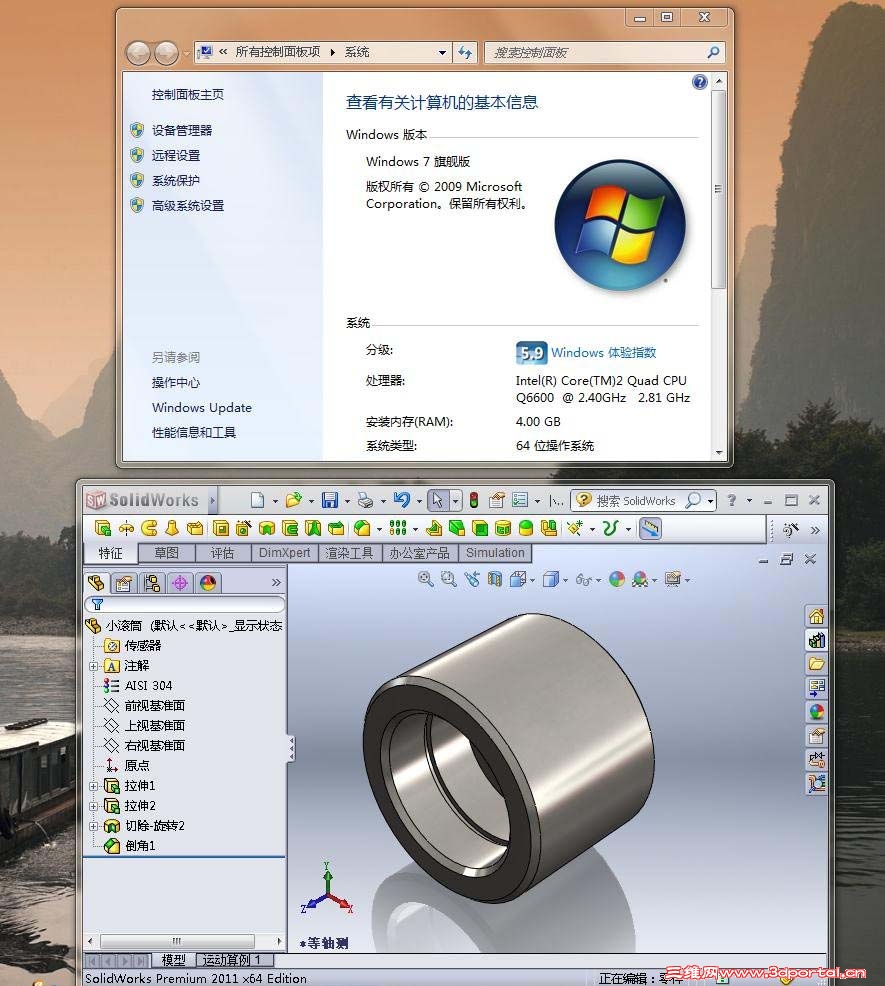Expand the 切除-旋转2 feature node
This screenshot has width=885, height=986.
tap(94, 826)
